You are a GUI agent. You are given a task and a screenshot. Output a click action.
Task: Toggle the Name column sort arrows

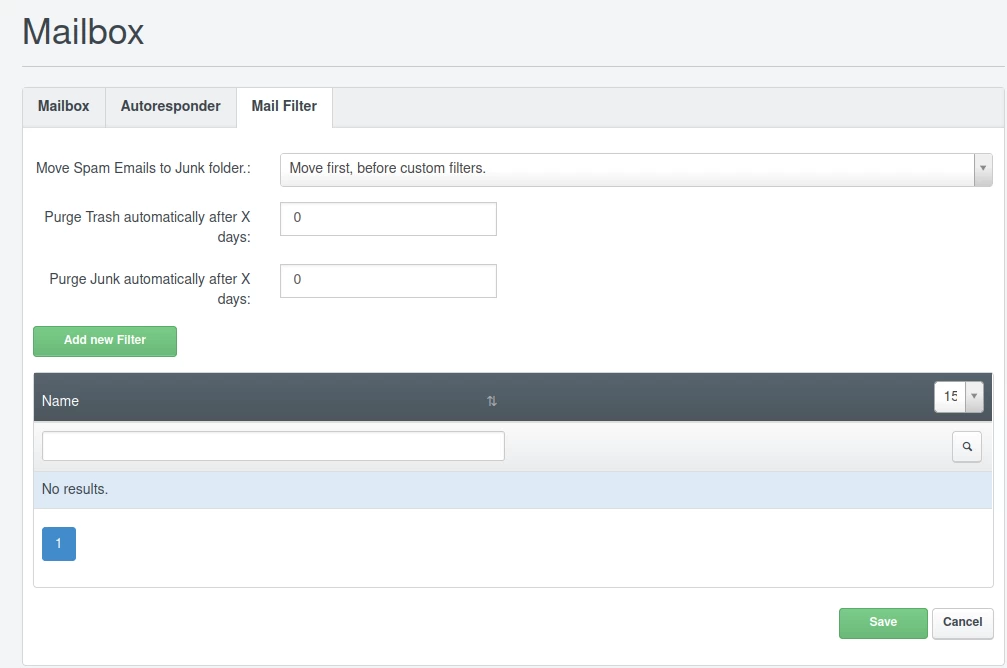(491, 401)
